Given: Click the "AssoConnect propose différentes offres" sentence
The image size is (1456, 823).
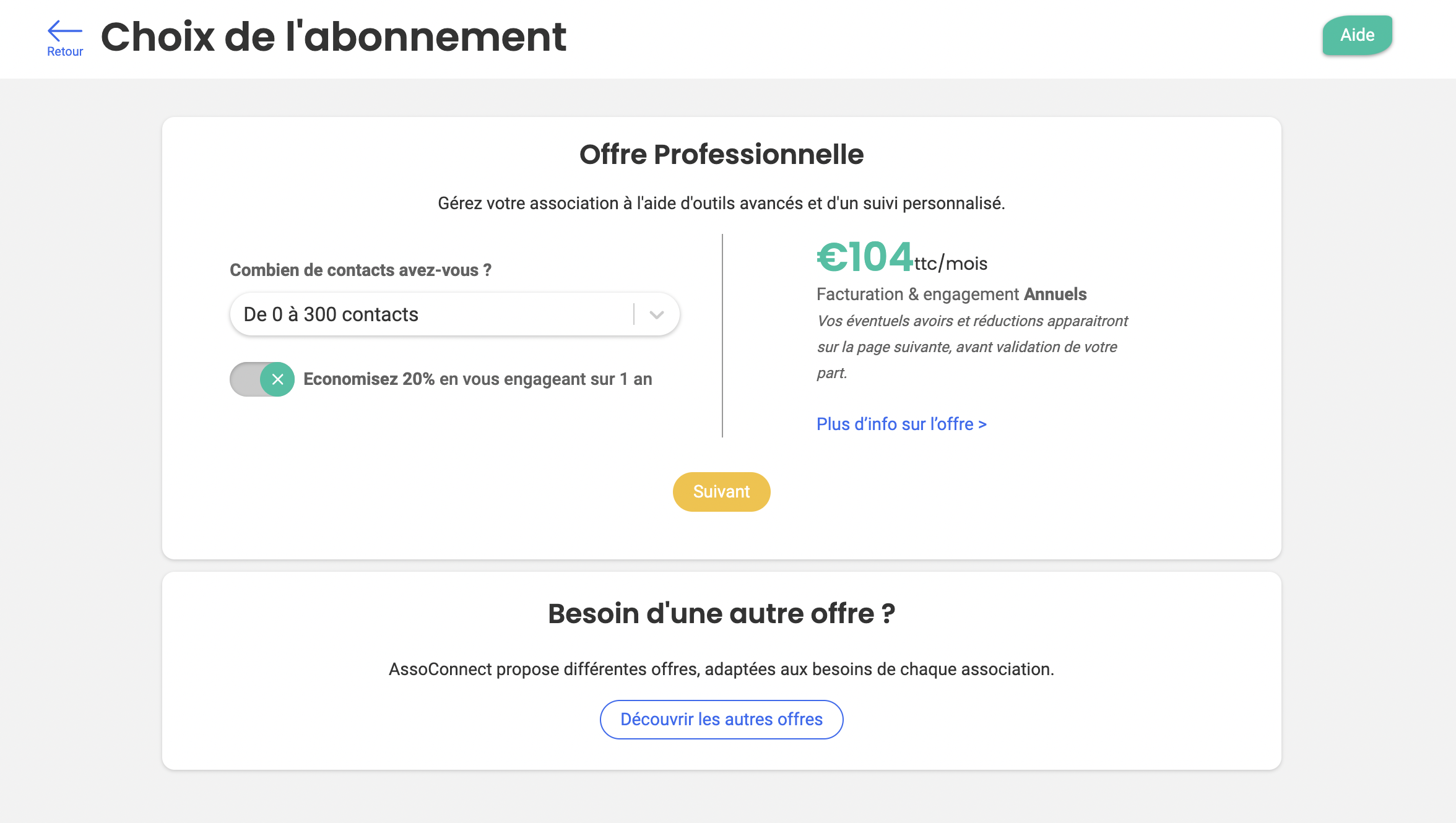Looking at the screenshot, I should click(x=721, y=670).
